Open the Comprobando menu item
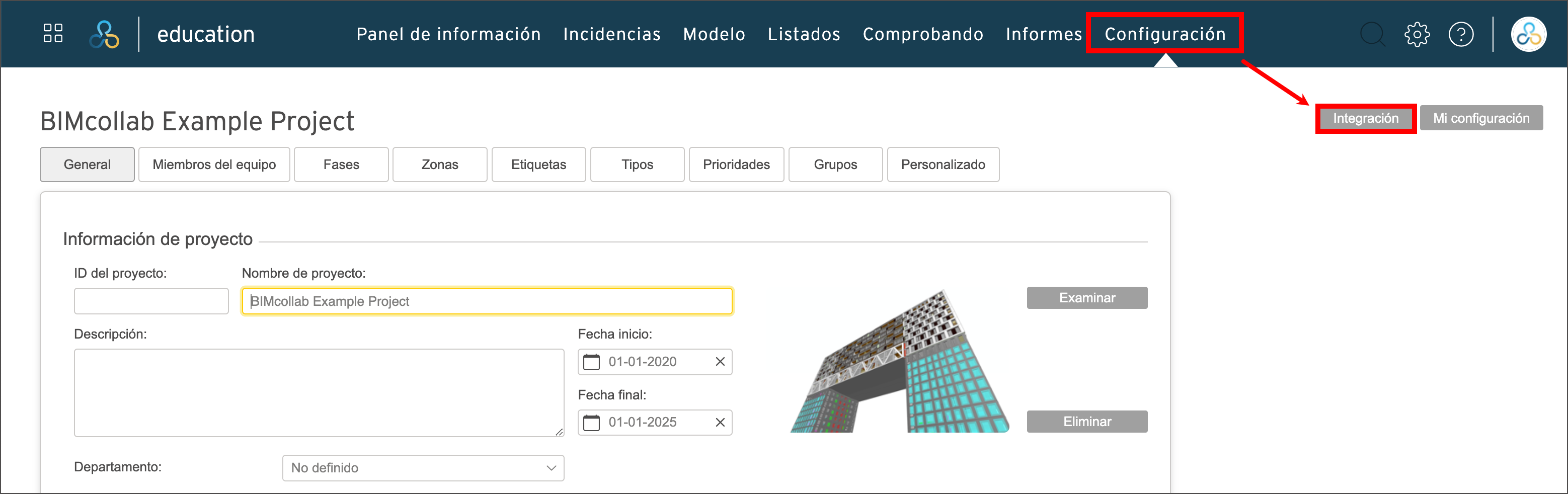Viewport: 1568px width, 494px height. (923, 34)
